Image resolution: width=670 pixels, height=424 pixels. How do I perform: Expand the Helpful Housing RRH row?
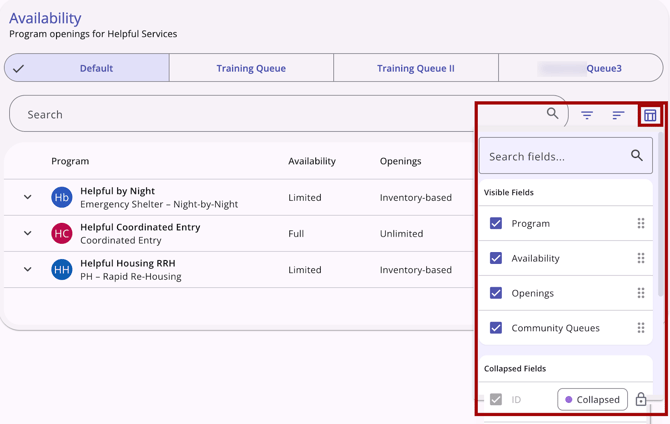point(28,269)
